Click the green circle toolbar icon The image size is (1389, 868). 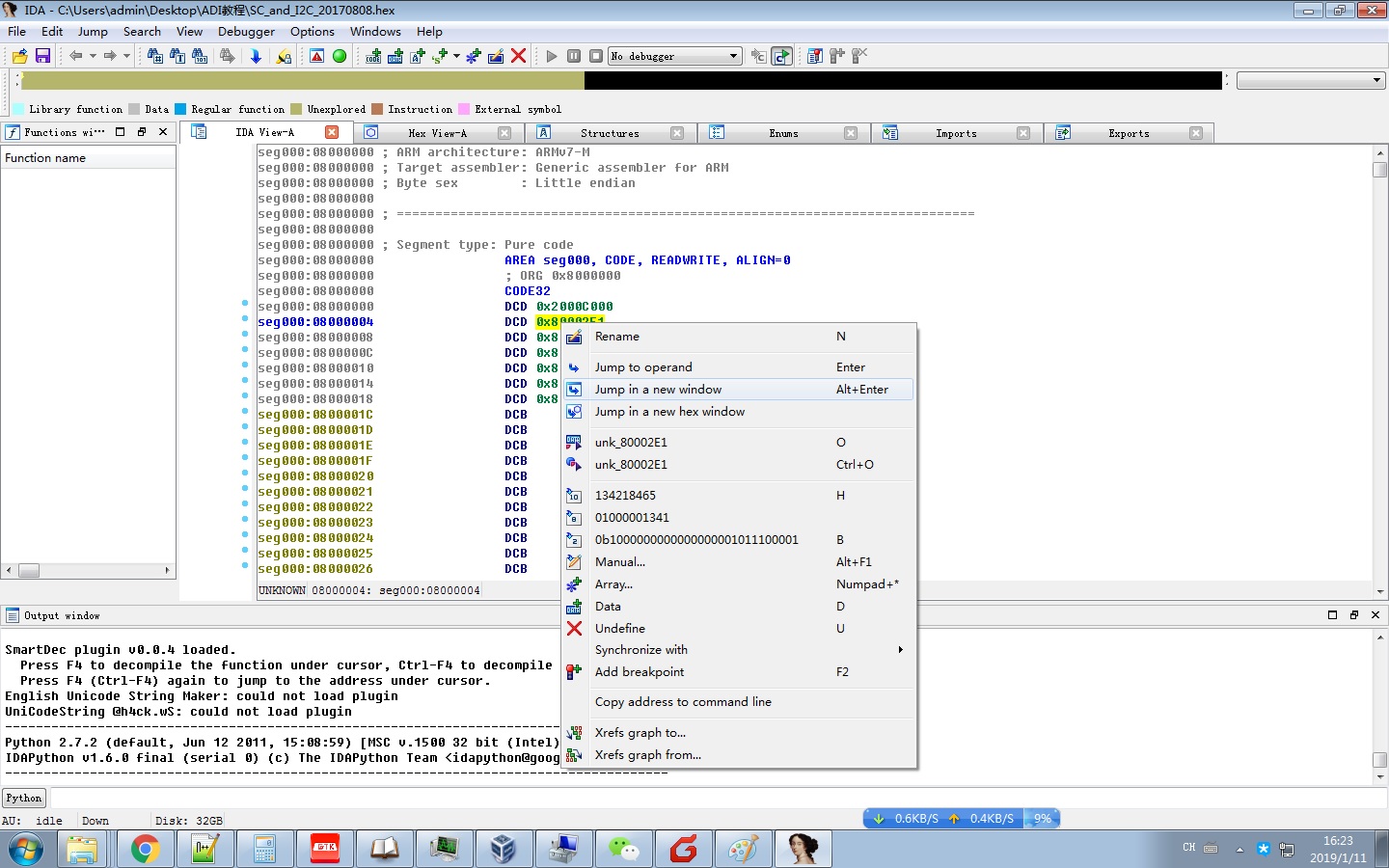[340, 56]
